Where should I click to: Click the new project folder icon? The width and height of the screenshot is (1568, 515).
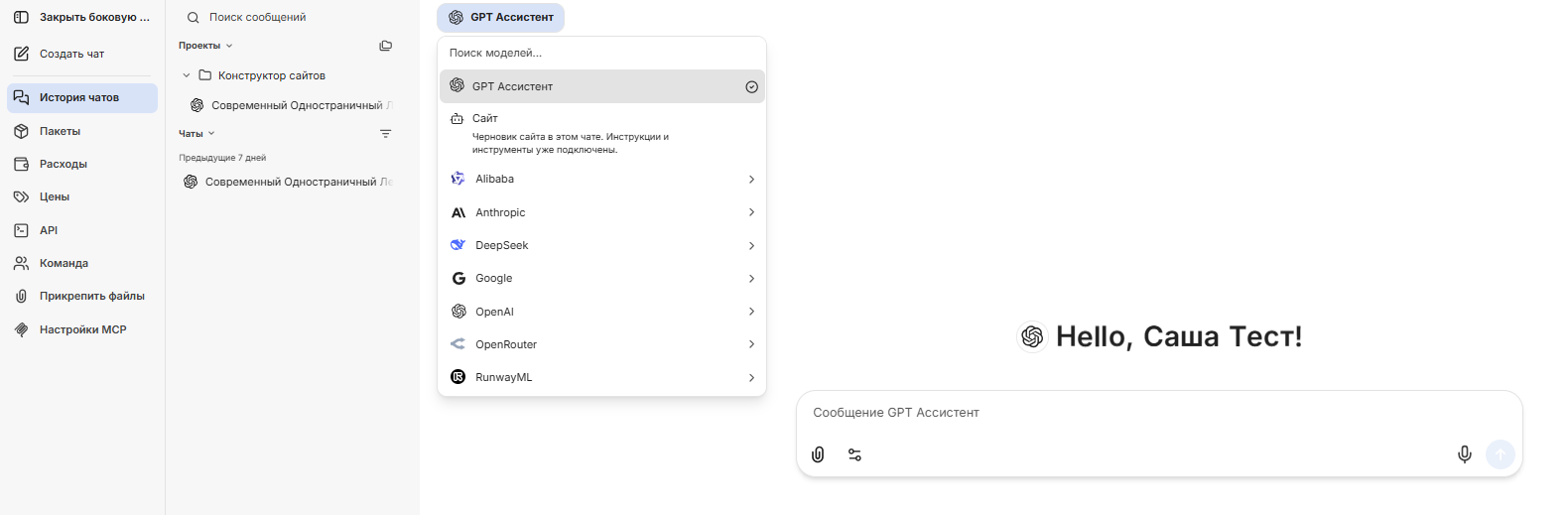(x=386, y=46)
